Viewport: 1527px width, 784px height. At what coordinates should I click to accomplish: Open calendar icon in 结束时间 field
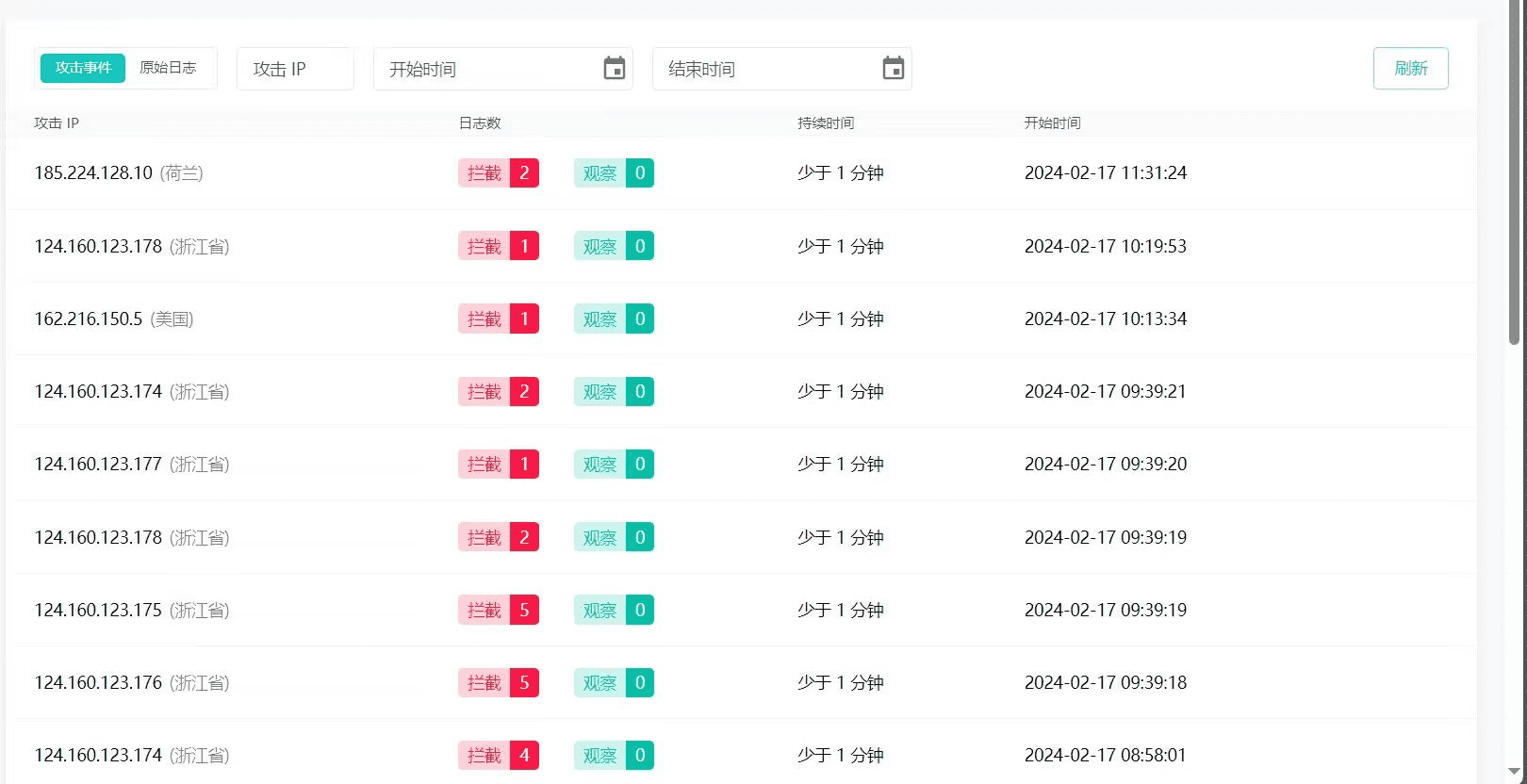click(x=894, y=69)
